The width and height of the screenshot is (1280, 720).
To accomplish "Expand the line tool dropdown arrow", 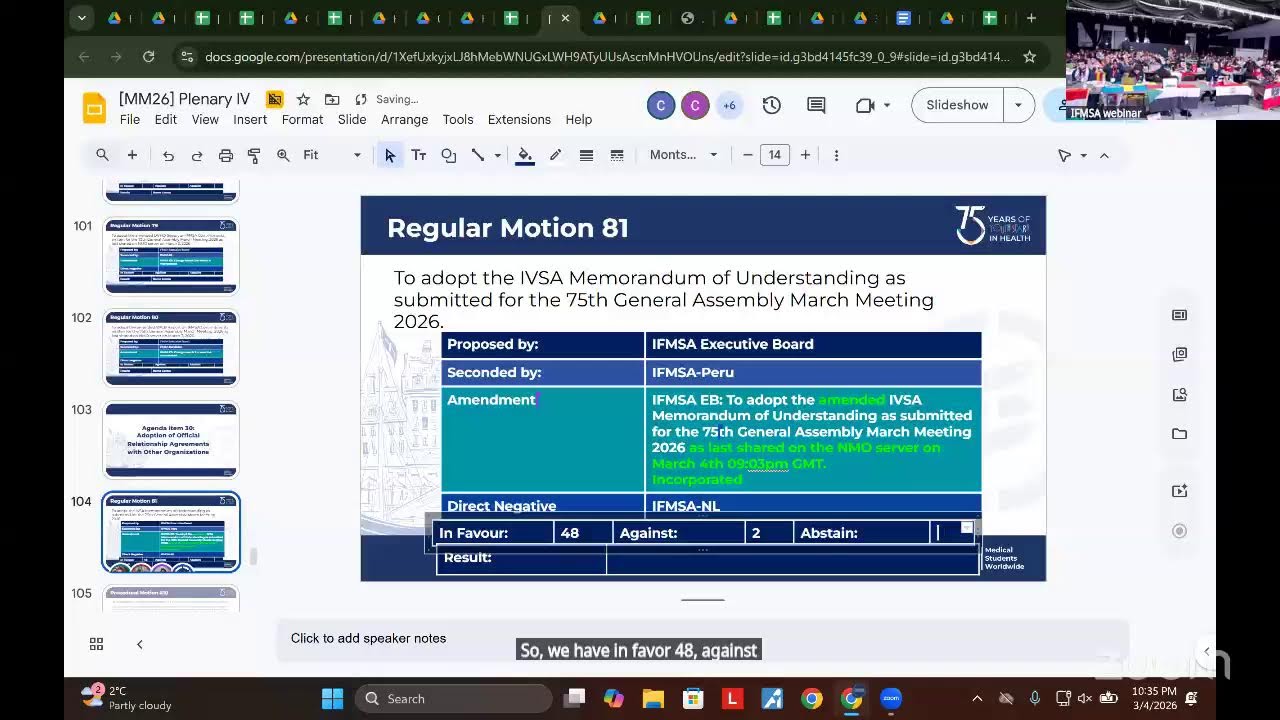I will pos(497,155).
